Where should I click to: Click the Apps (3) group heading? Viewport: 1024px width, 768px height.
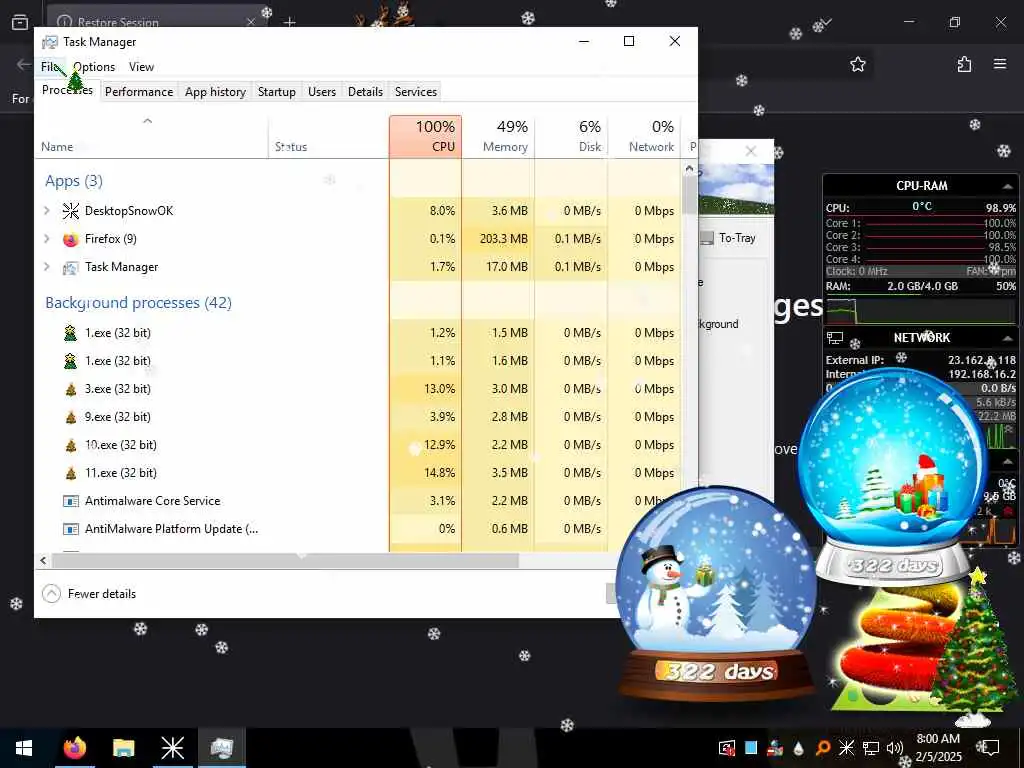pos(74,181)
